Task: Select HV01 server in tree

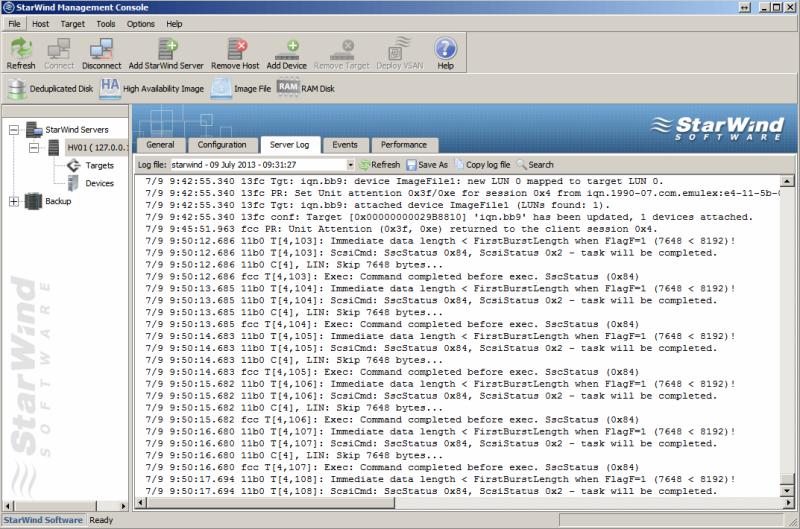Action: coord(96,148)
